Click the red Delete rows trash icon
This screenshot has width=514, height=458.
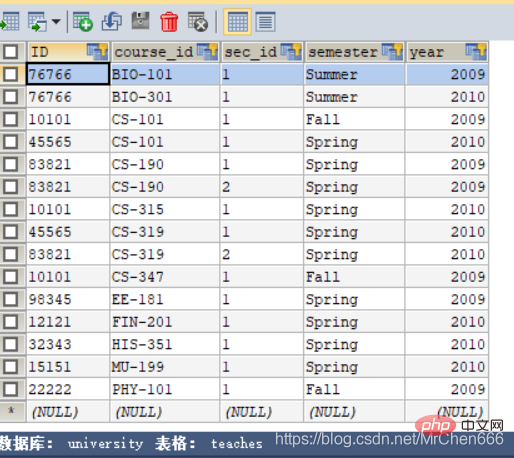(x=169, y=22)
